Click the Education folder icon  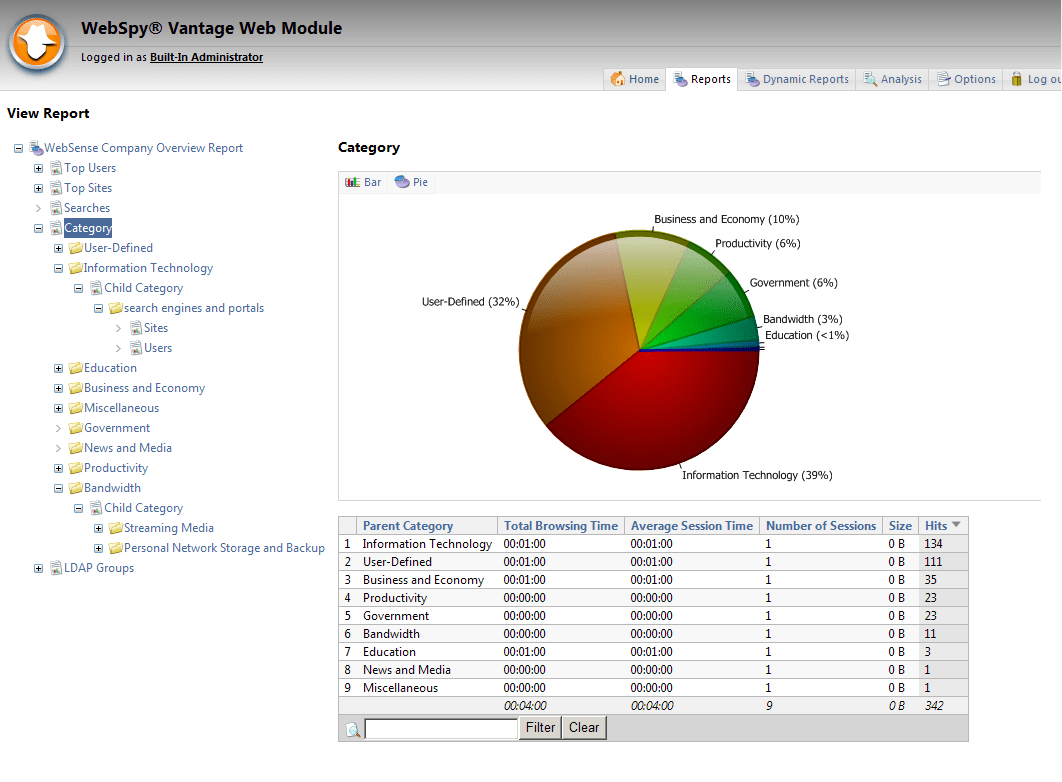[x=76, y=368]
